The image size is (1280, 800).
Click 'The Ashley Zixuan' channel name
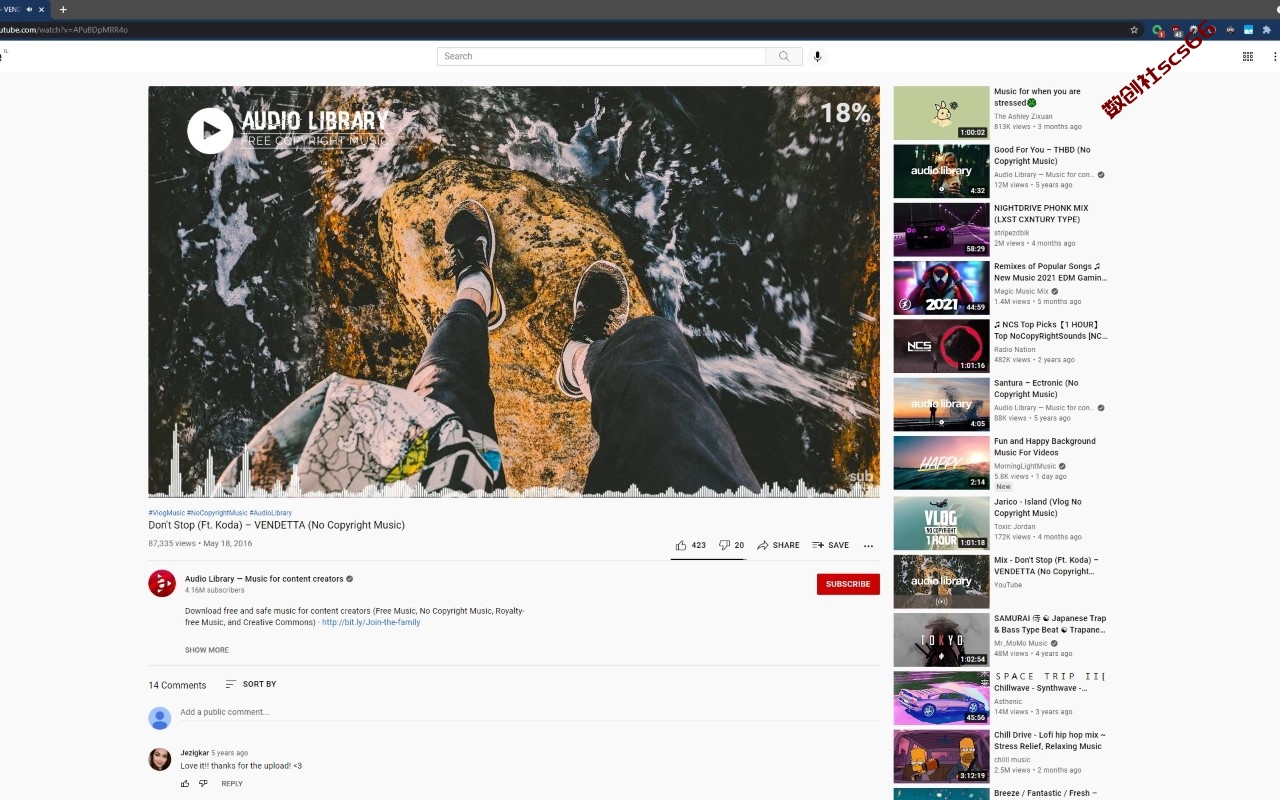tap(1023, 116)
